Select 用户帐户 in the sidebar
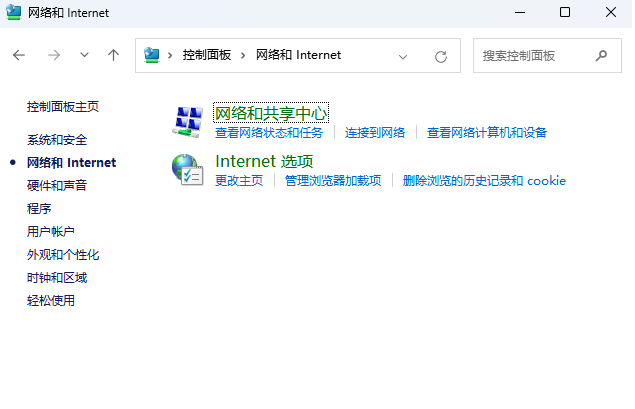Image resolution: width=635 pixels, height=409 pixels. point(51,232)
